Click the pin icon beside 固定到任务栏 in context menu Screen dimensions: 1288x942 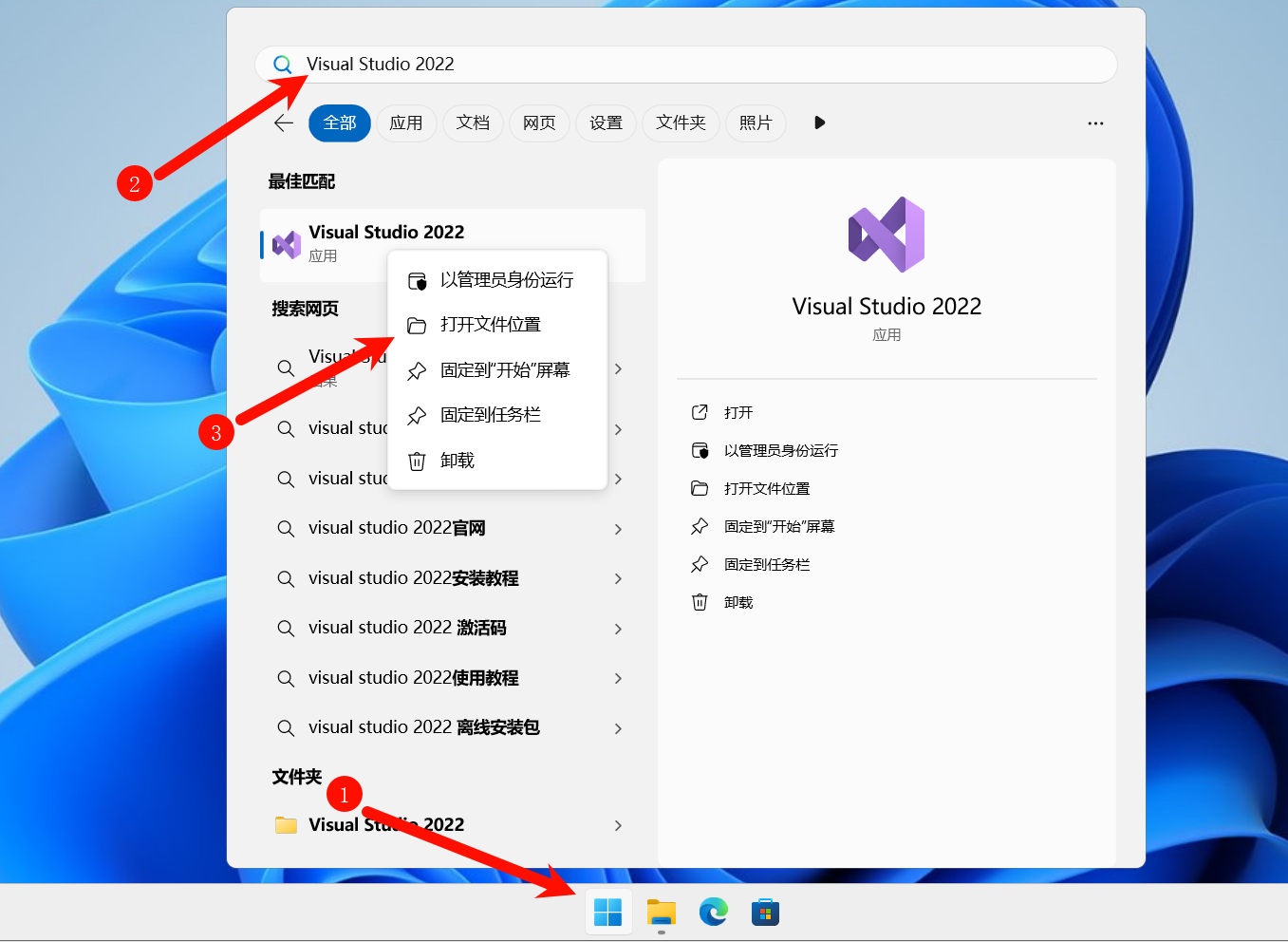(x=417, y=416)
